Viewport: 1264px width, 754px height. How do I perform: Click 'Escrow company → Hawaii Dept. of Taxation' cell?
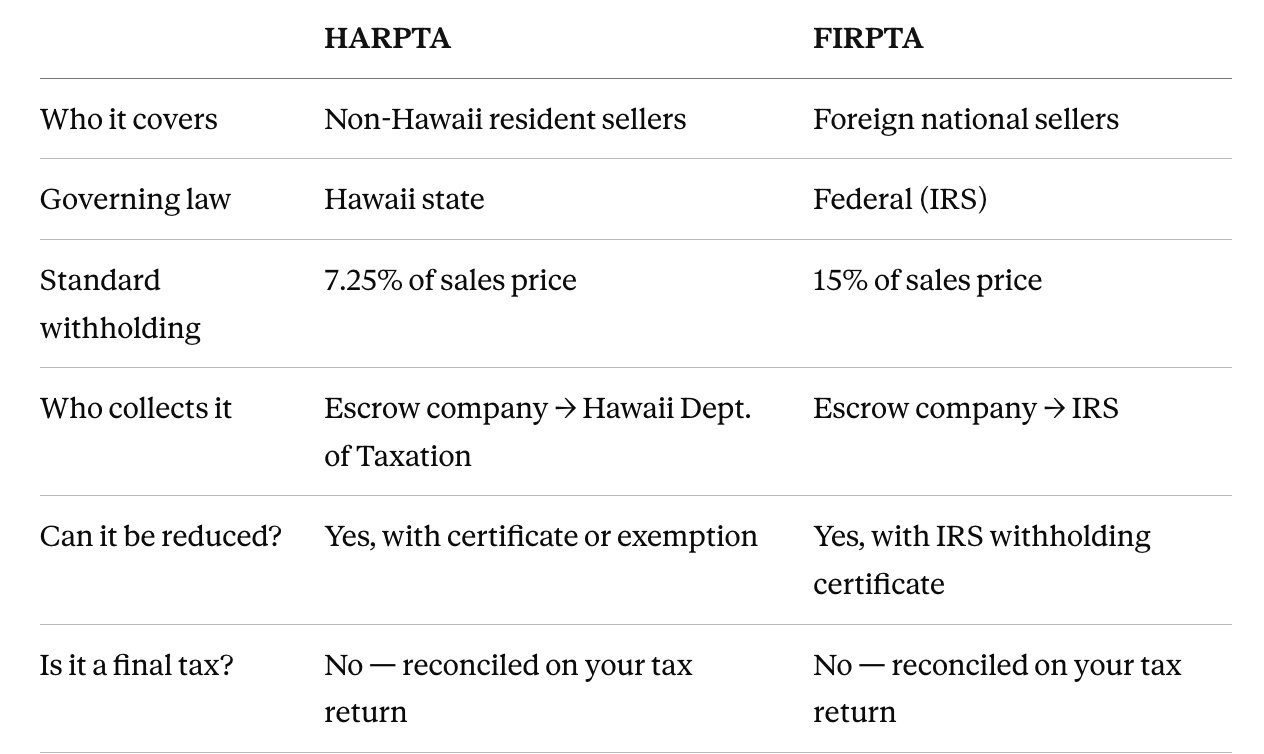point(537,431)
